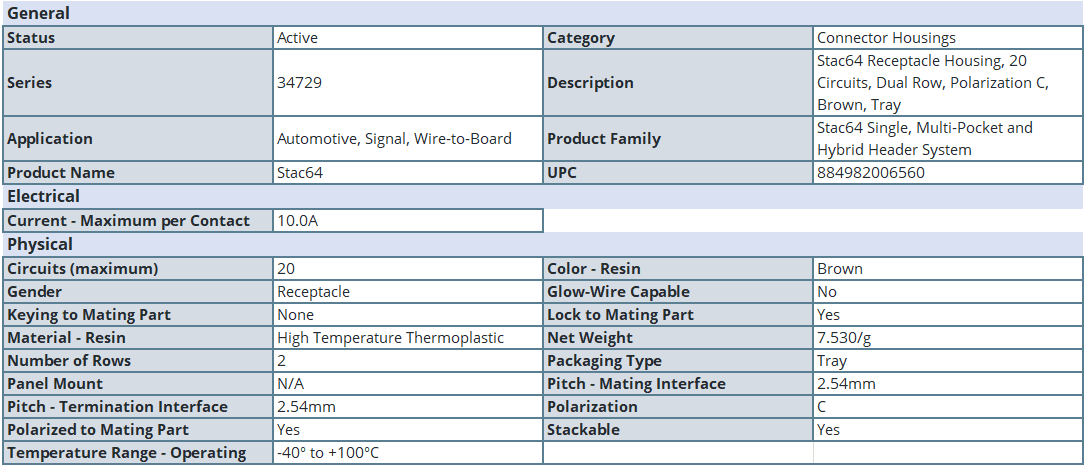Click the Net Weight value 7.530/g
This screenshot has height=468, width=1086.
coord(844,338)
